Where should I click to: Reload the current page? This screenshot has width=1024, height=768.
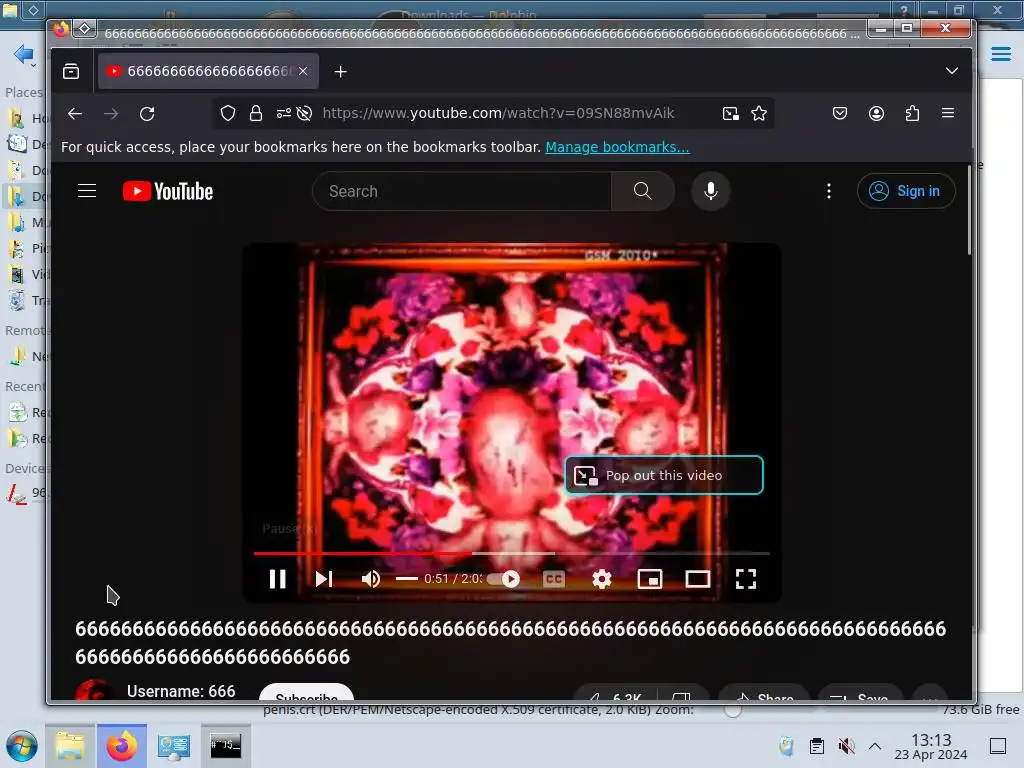147,114
